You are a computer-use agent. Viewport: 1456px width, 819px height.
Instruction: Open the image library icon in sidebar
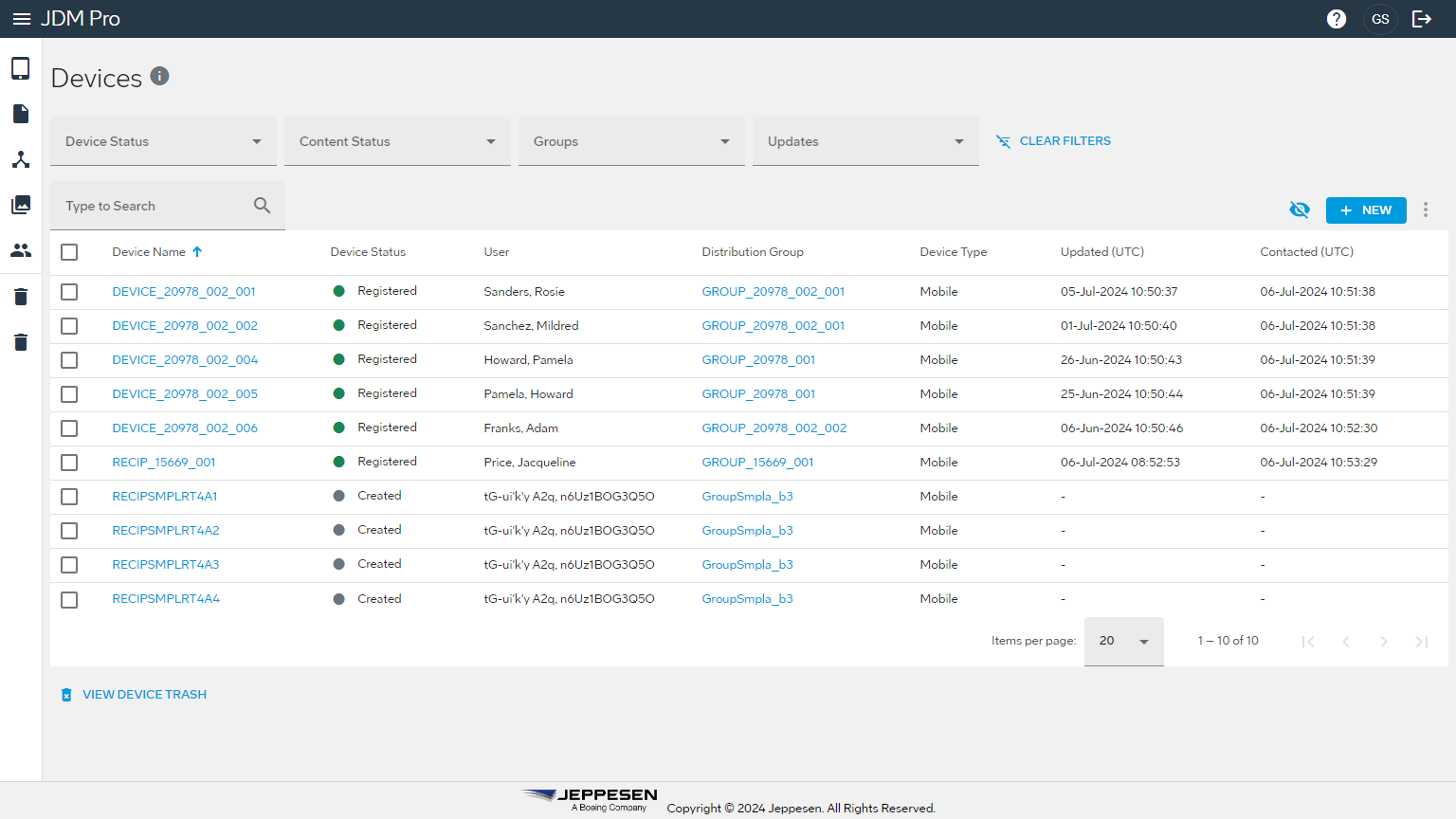coord(21,205)
